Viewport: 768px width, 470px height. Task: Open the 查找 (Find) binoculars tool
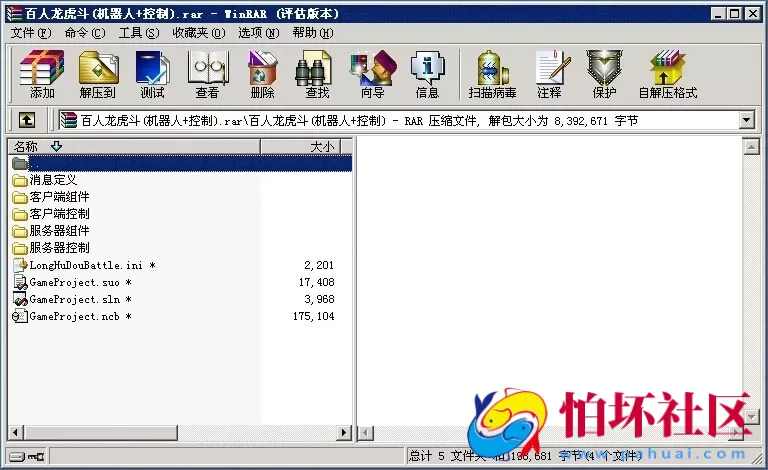tap(317, 74)
